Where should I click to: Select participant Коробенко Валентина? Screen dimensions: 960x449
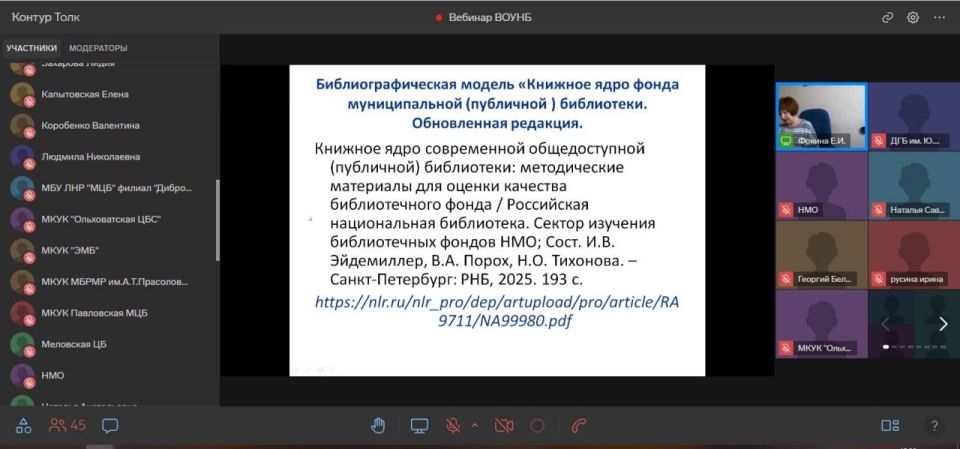109,126
